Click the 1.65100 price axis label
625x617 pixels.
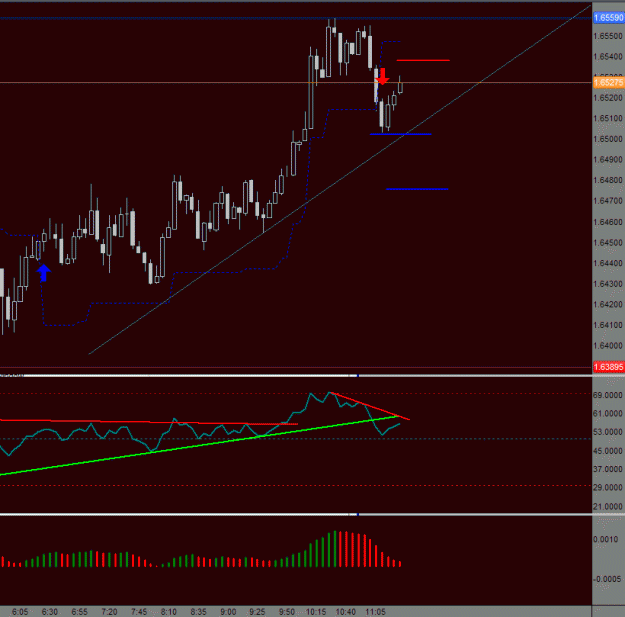608,118
